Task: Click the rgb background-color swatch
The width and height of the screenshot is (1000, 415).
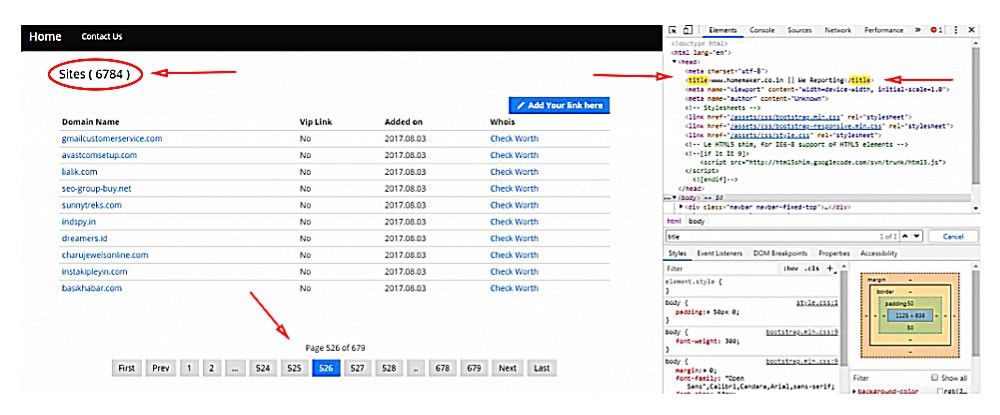Action: click(x=939, y=390)
